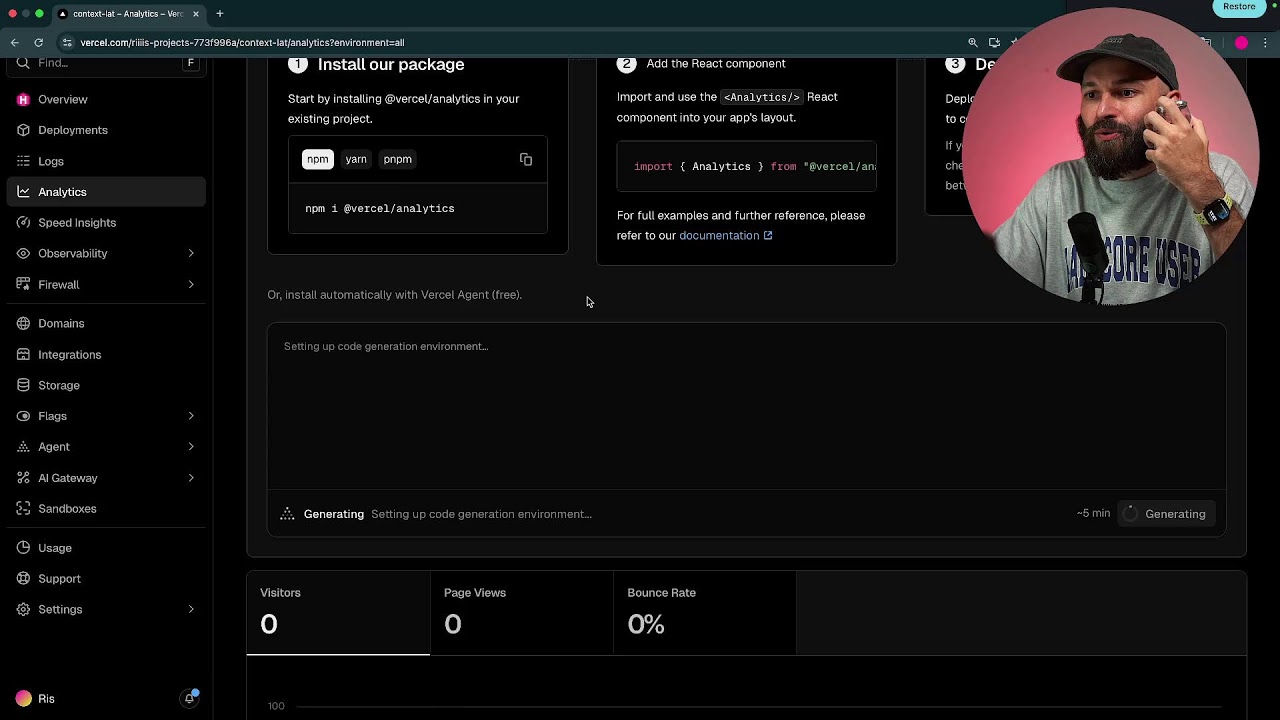The width and height of the screenshot is (1280, 720).
Task: Click the Speed Insights icon
Action: coord(23,223)
